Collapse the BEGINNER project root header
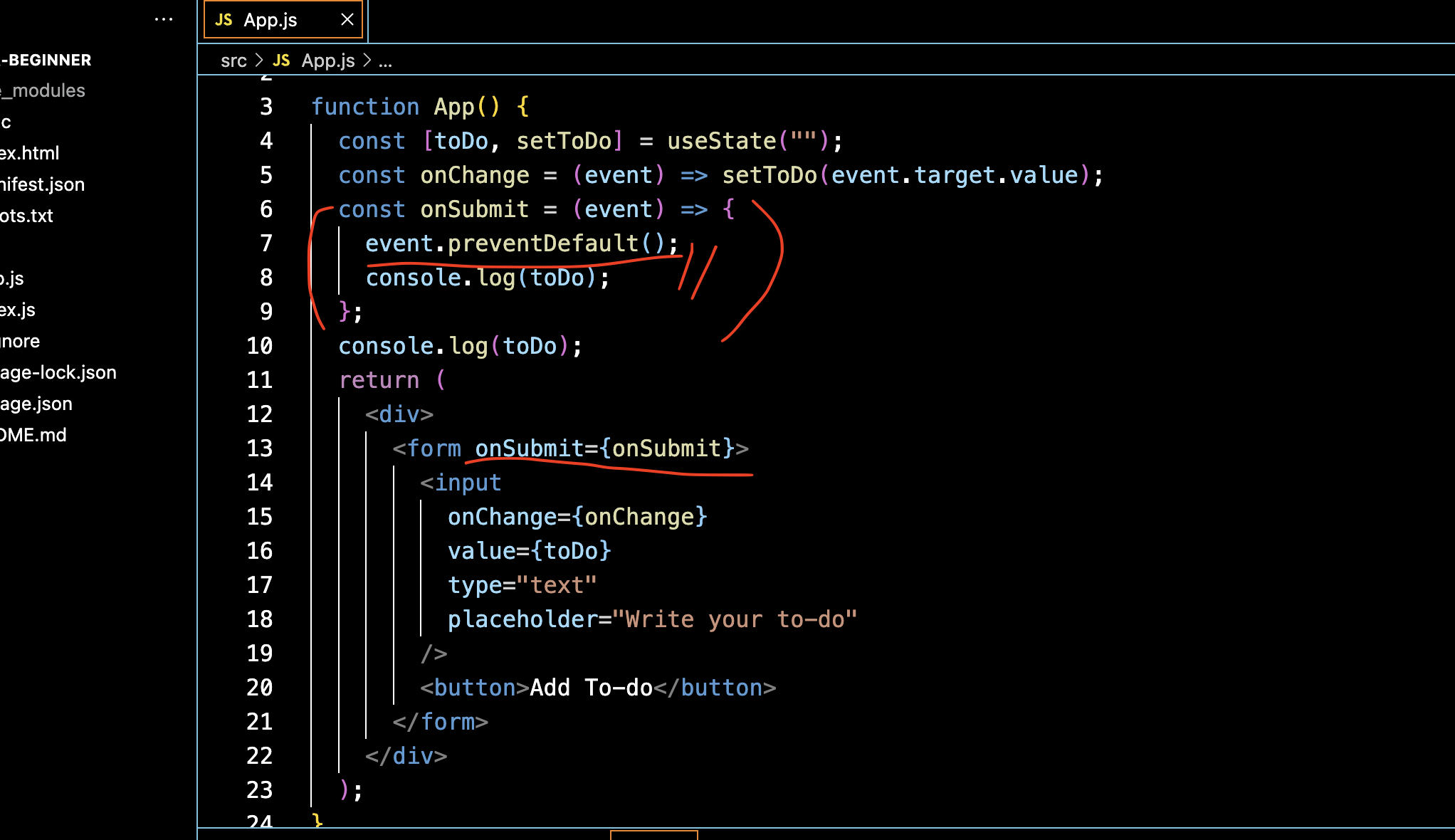 pos(47,60)
